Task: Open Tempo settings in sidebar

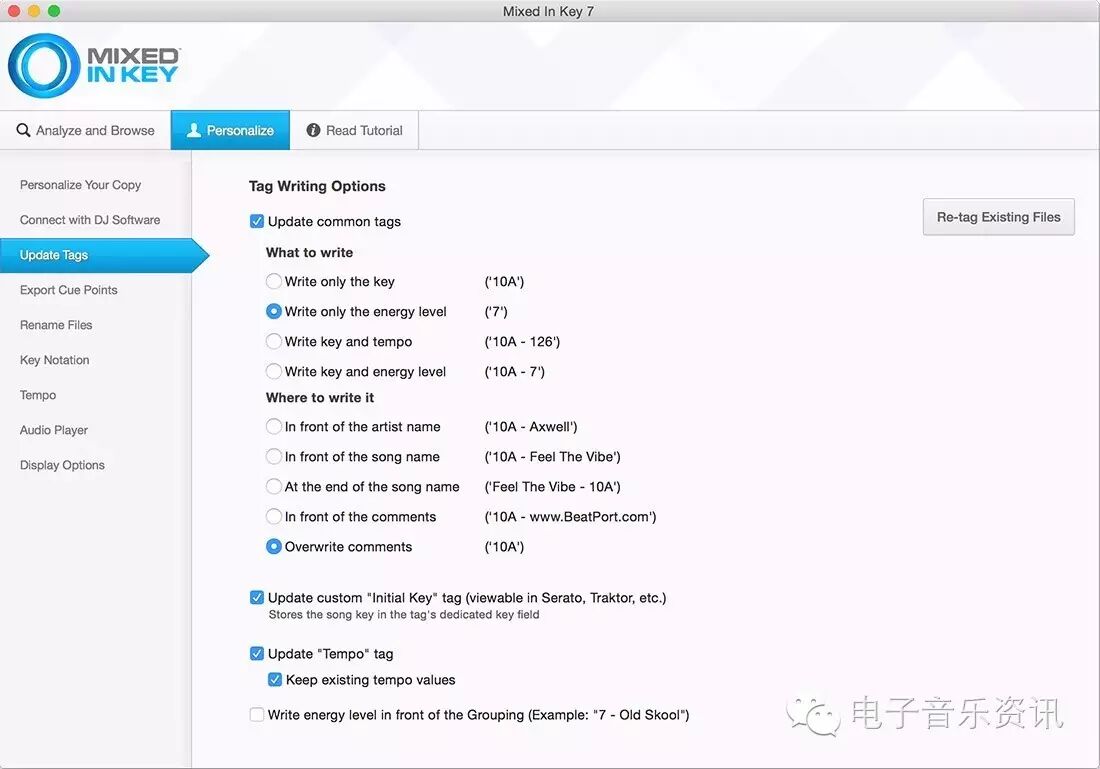Action: [38, 396]
